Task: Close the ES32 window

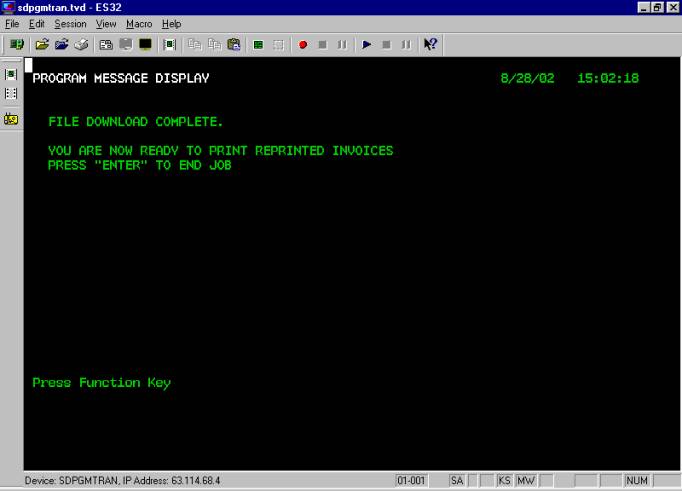Action: coord(671,7)
